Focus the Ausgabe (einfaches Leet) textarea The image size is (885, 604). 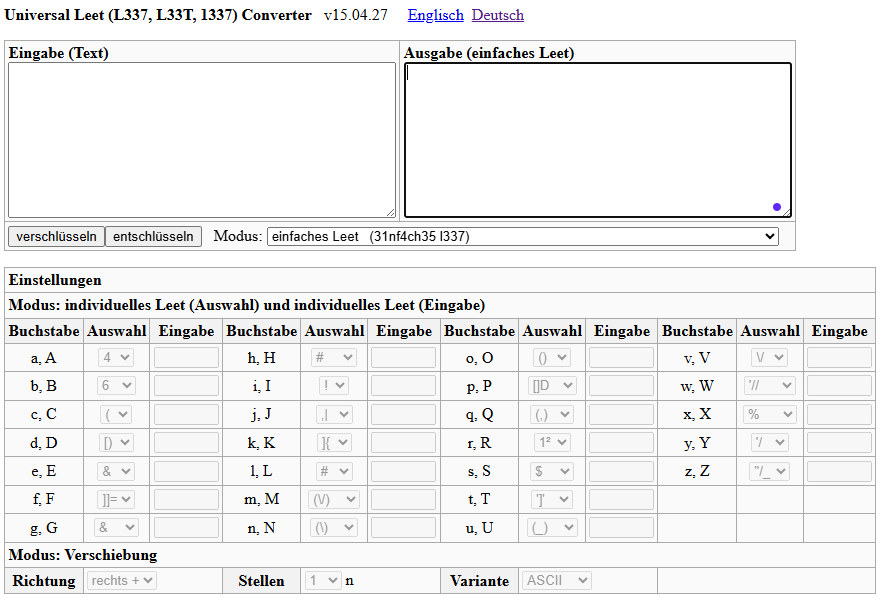click(x=598, y=140)
